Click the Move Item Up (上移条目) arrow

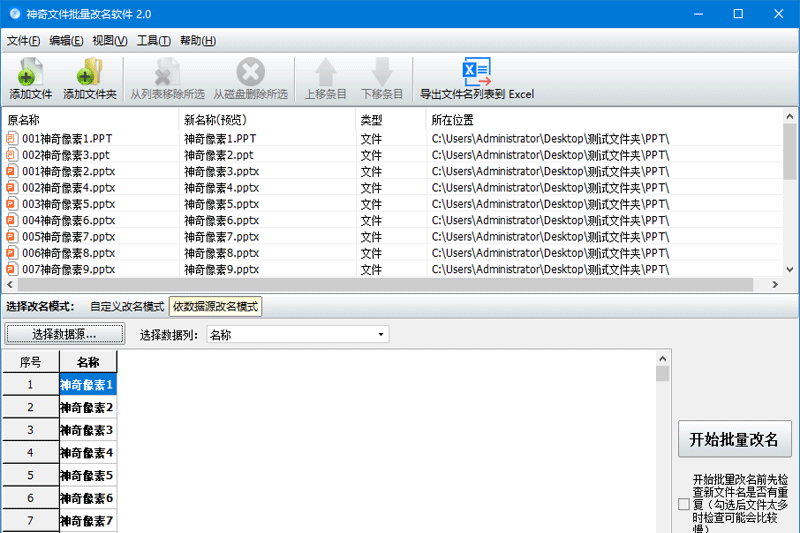[326, 73]
